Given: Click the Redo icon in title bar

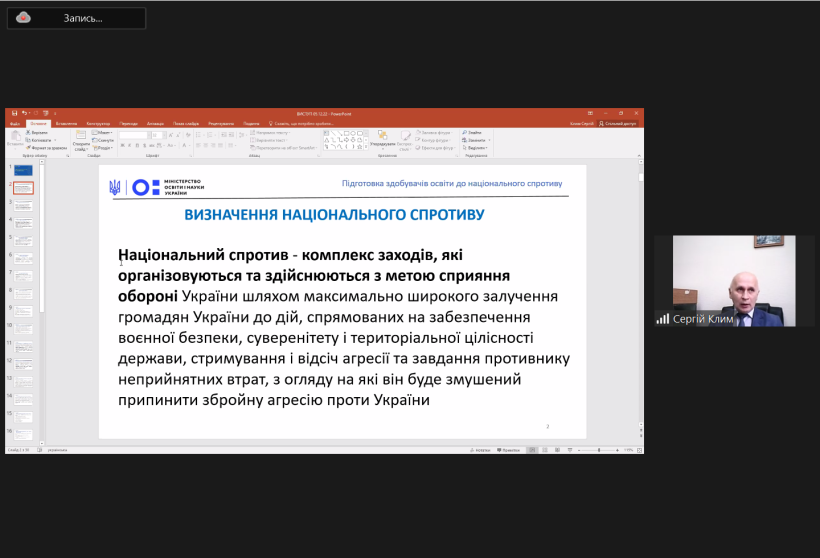Looking at the screenshot, I should [x=36, y=113].
